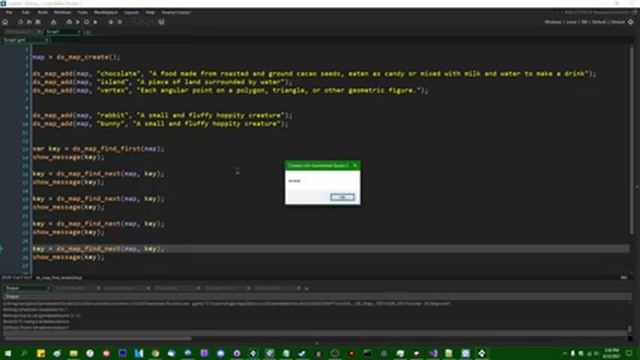The image size is (640, 360).
Task: Open the Windows menu
Action: 62,13
